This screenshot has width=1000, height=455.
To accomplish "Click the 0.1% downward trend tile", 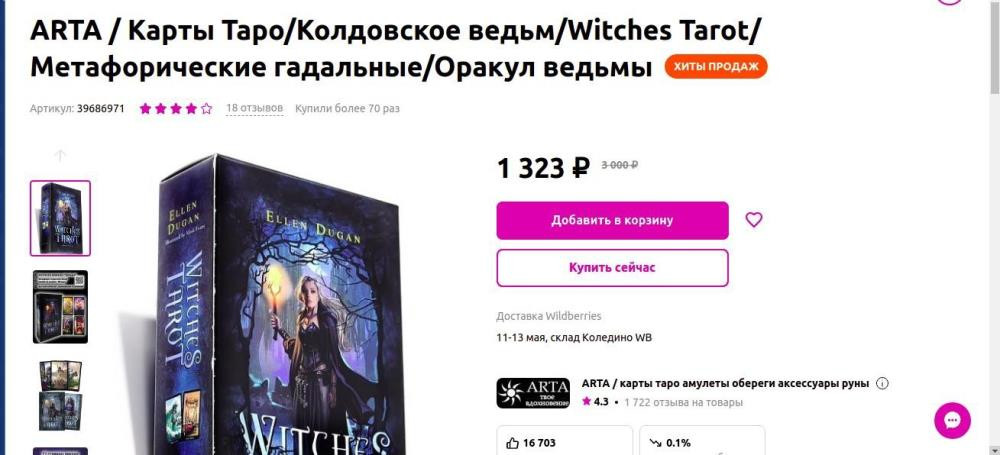I will pyautogui.click(x=702, y=440).
